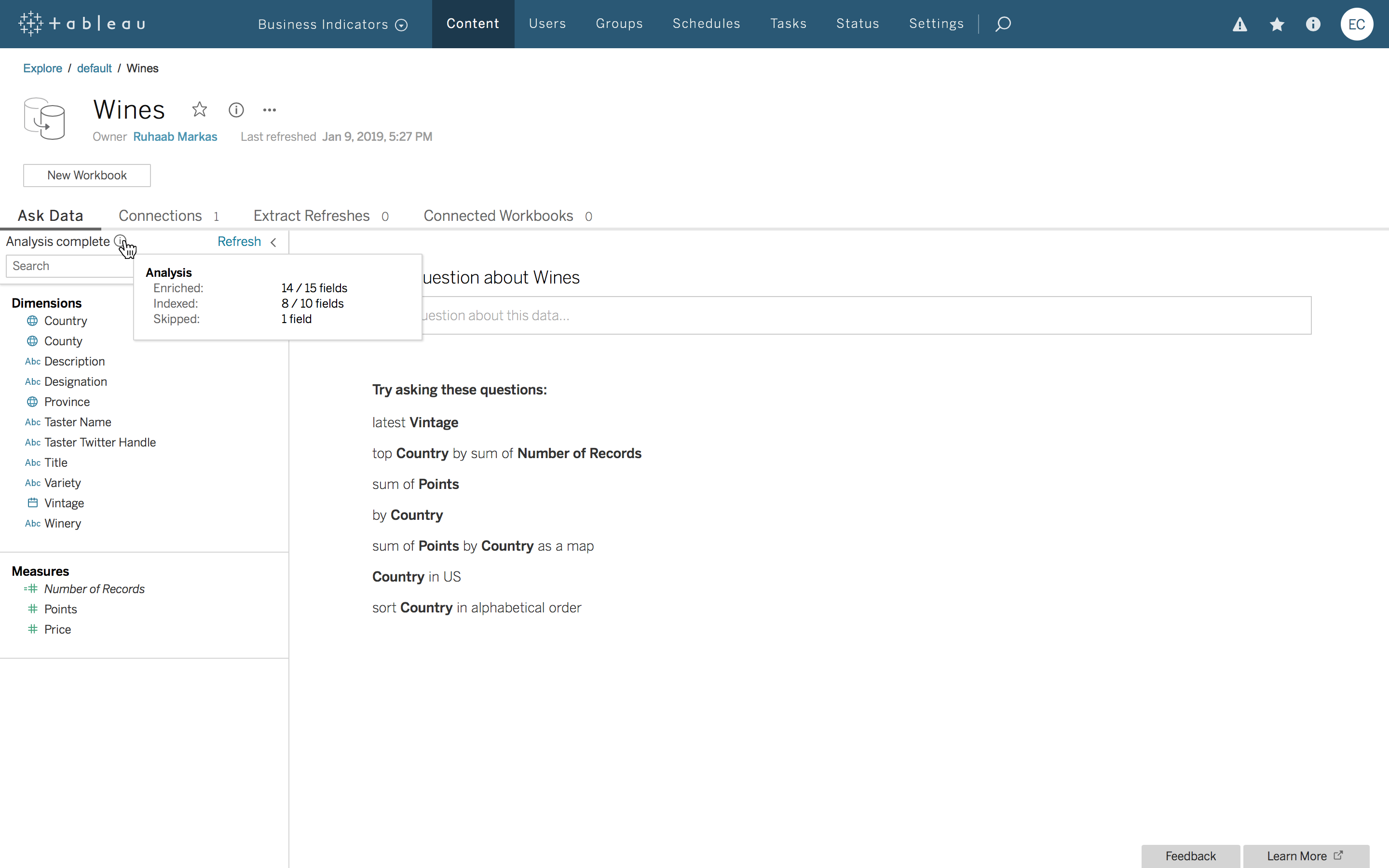Select the suggestion 'by Country'
Viewport: 1389px width, 868px height.
(408, 515)
